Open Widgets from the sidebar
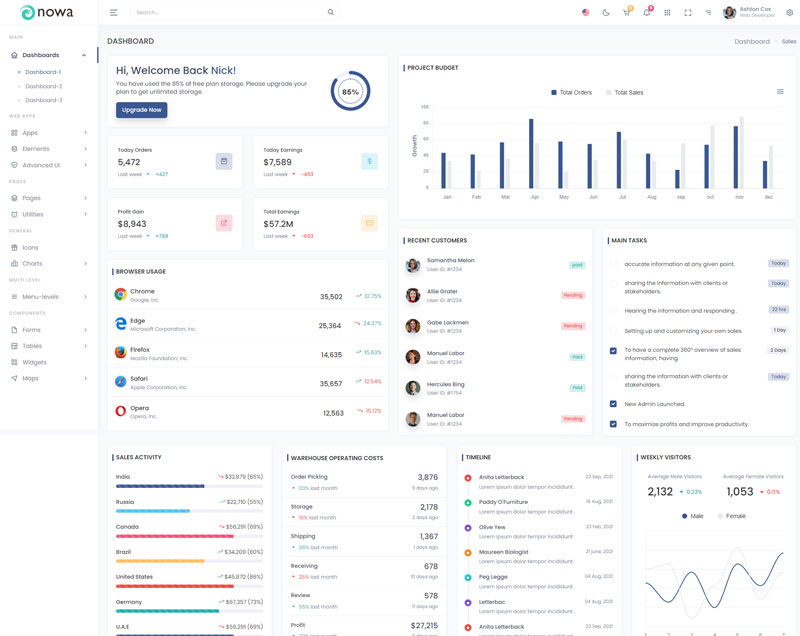The image size is (800, 636). coord(34,362)
